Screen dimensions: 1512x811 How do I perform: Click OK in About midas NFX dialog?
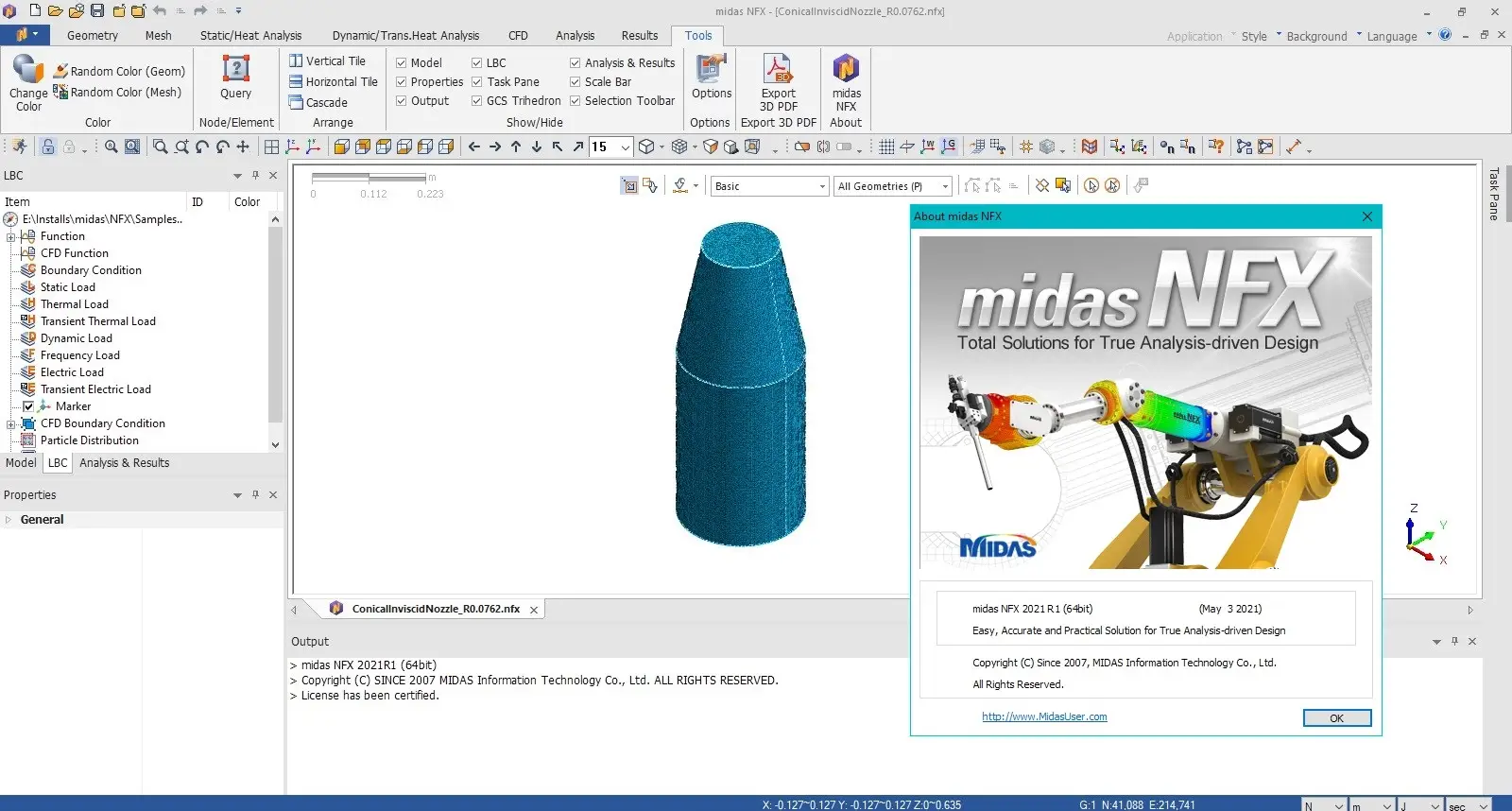pos(1336,718)
